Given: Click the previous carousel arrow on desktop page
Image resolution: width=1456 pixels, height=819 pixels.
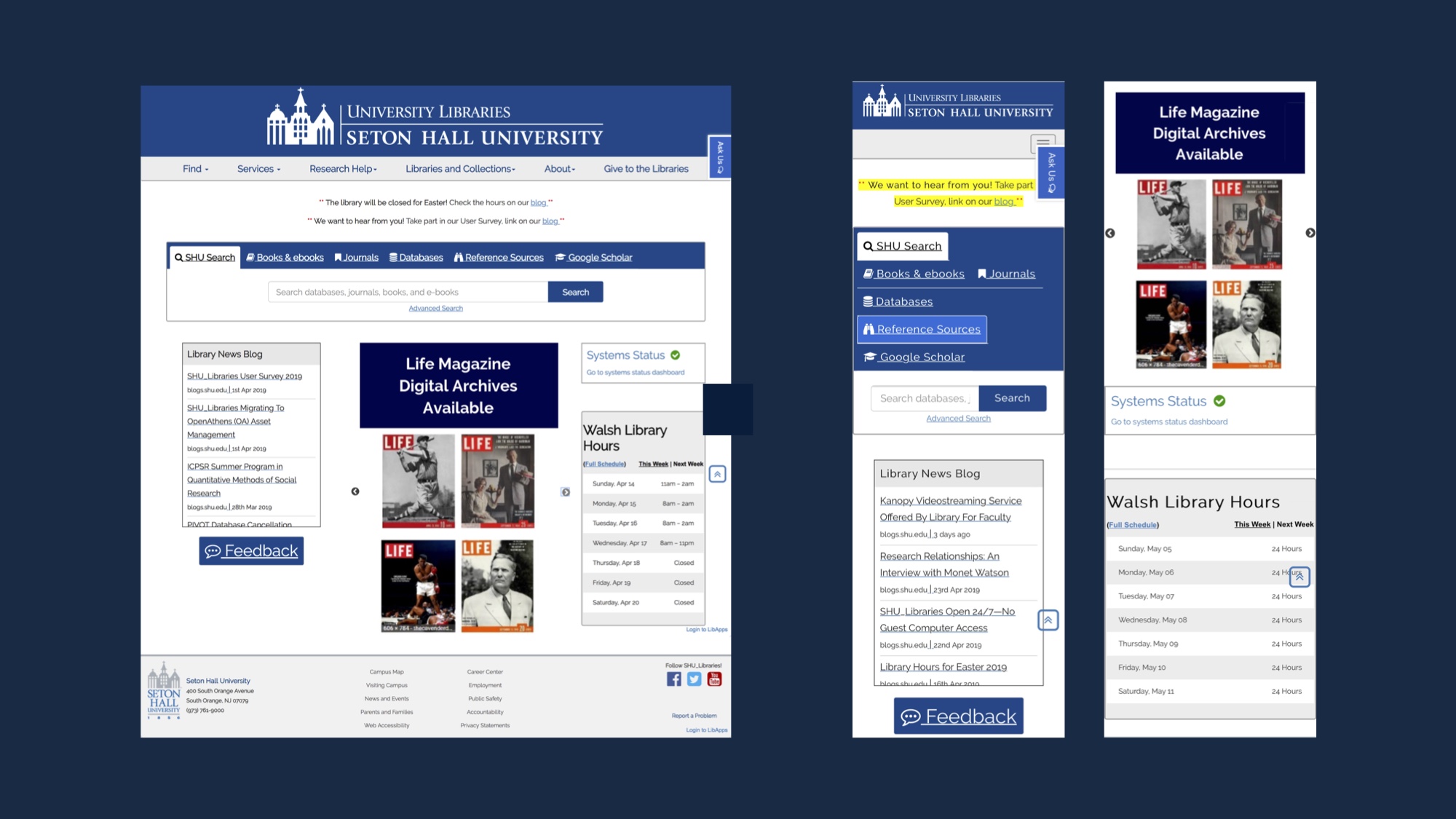Looking at the screenshot, I should coord(355,491).
